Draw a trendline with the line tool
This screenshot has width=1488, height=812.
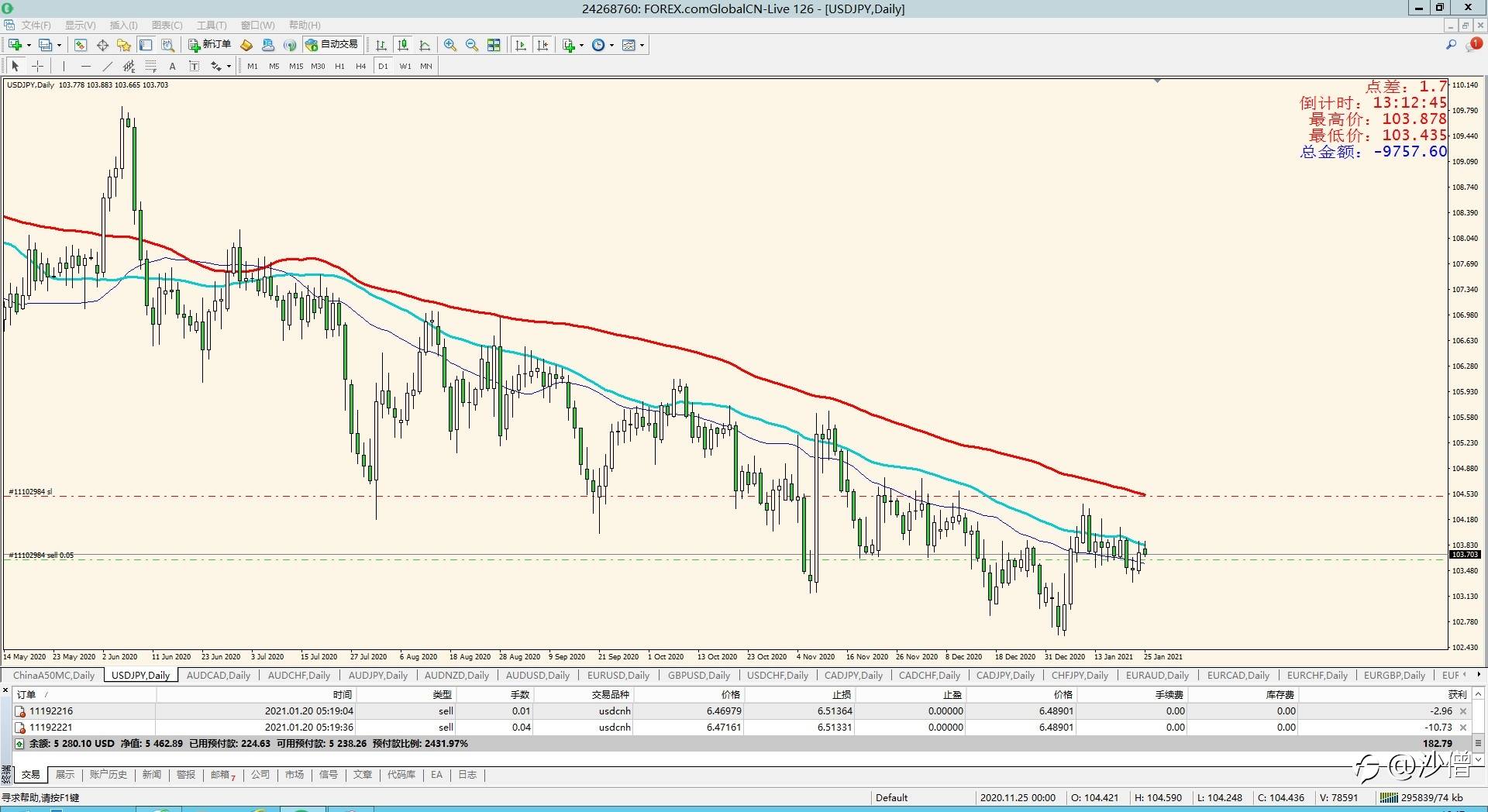[108, 67]
